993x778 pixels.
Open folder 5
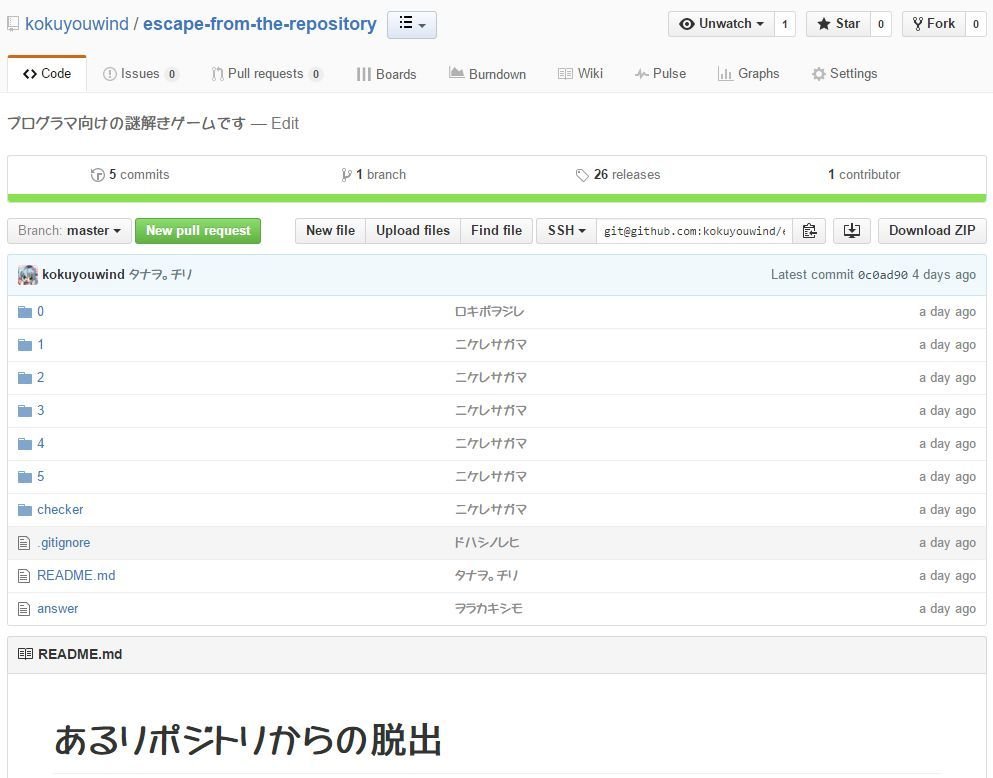(41, 476)
